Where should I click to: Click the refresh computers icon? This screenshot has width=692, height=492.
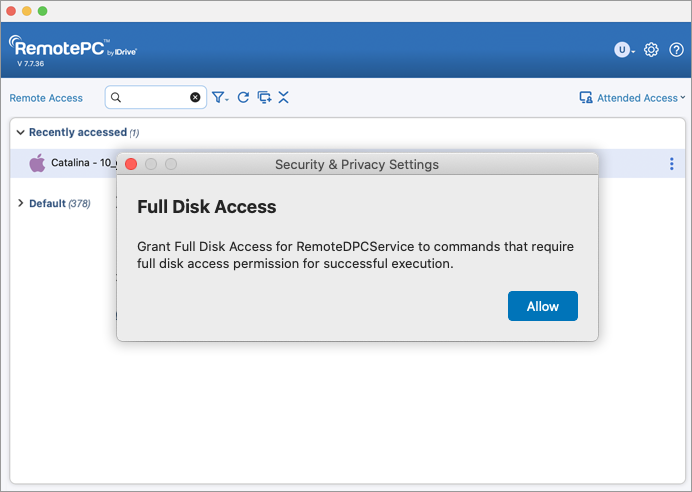[x=243, y=98]
